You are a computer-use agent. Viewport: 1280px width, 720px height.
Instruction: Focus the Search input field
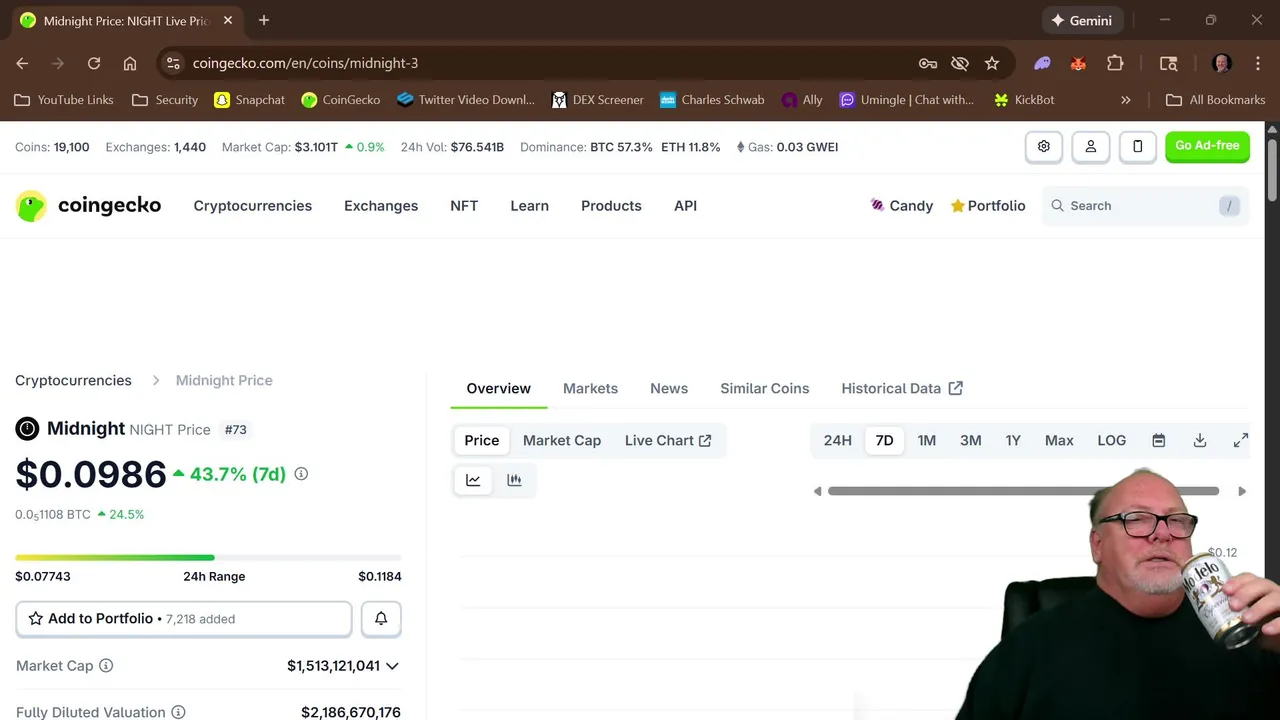click(x=1145, y=206)
